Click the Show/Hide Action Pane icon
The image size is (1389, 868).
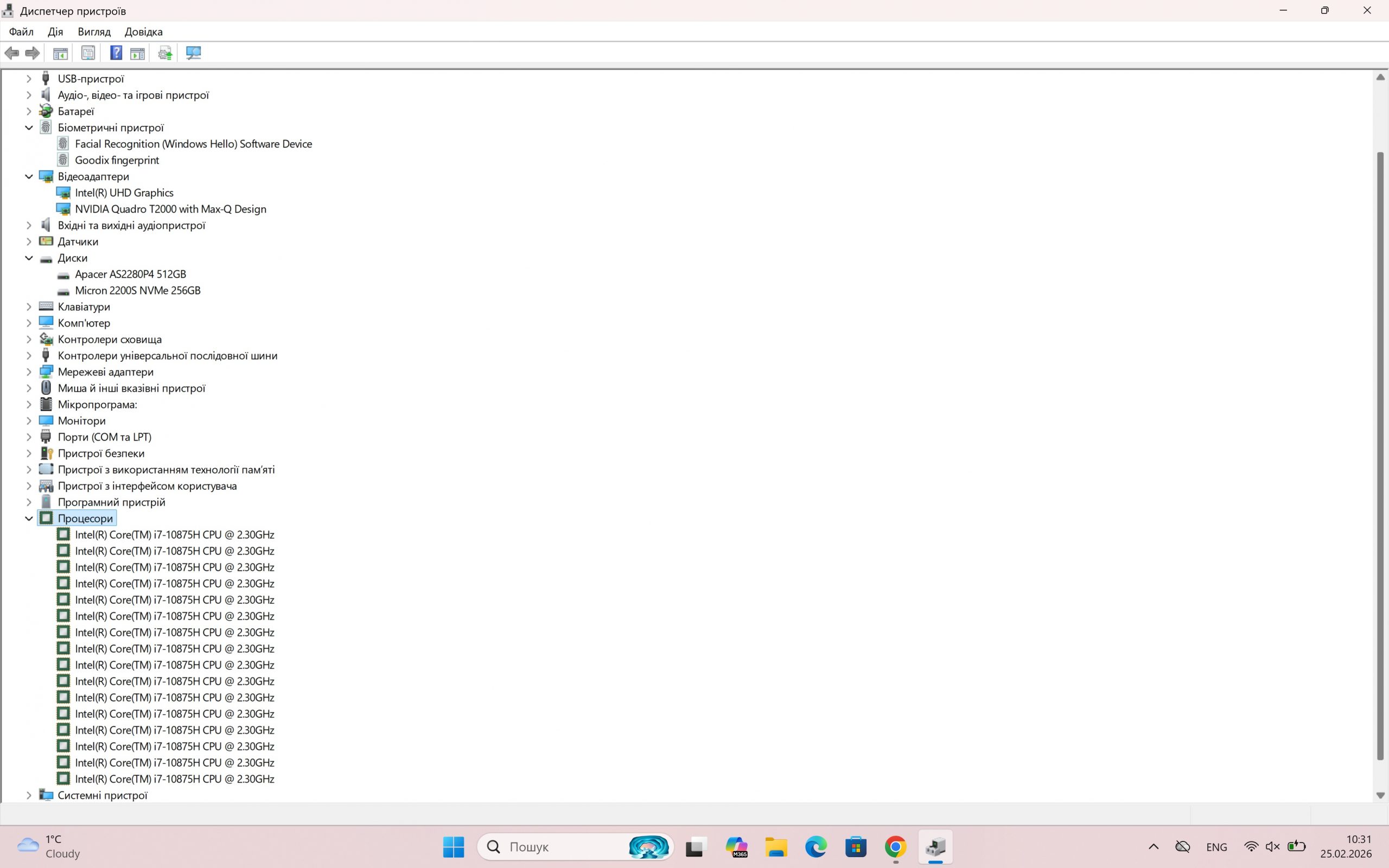pyautogui.click(x=137, y=53)
